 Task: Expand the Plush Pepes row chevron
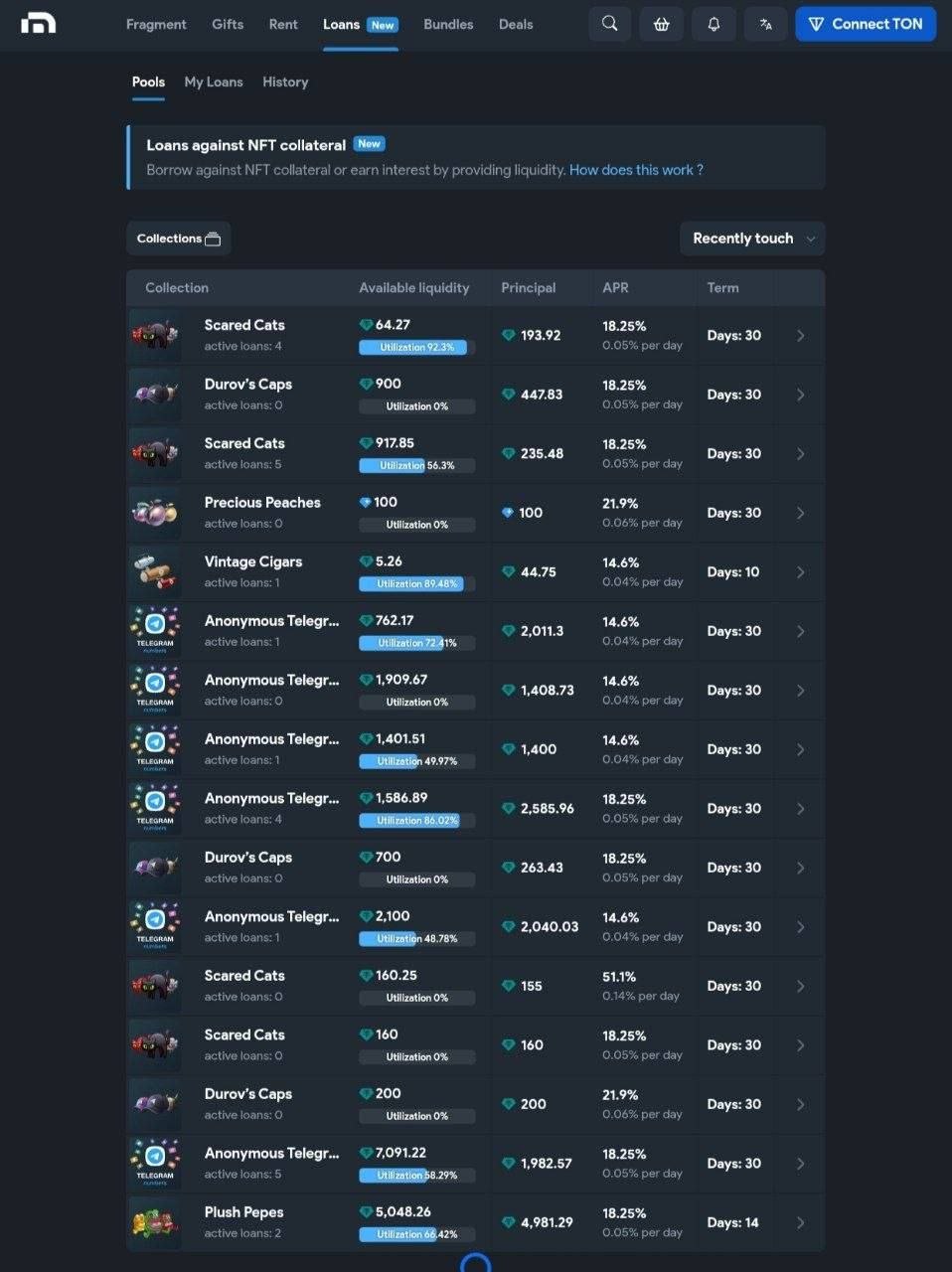[x=800, y=1223]
